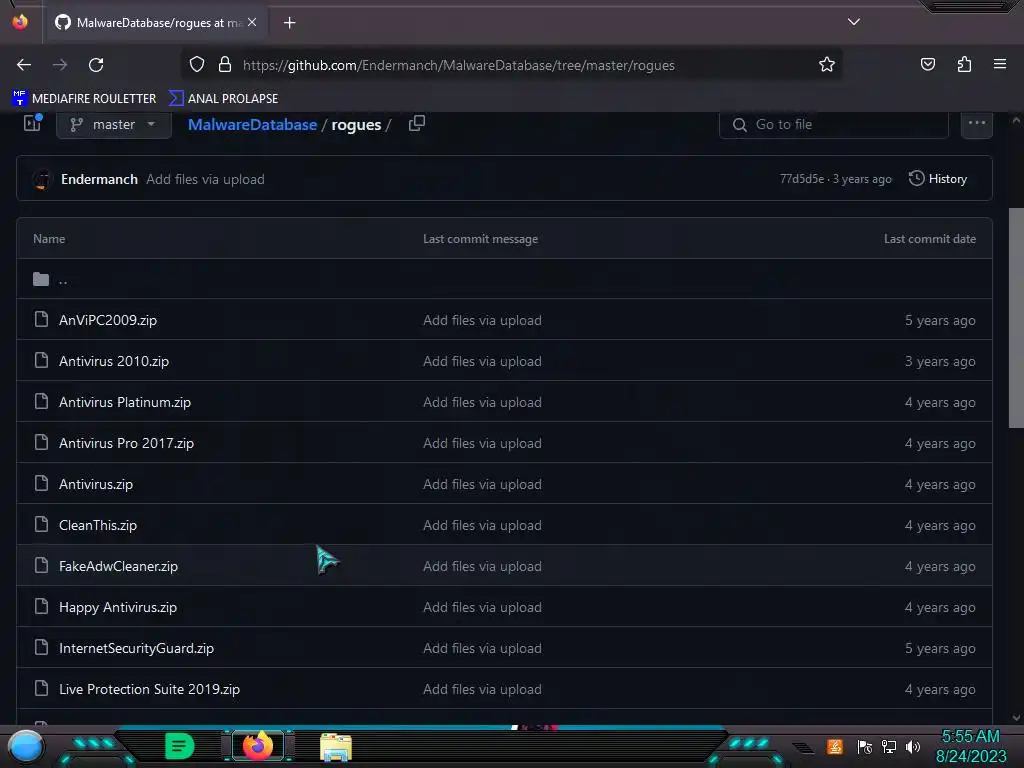1024x768 pixels.
Task: Click the site security padlock icon
Action: point(225,65)
